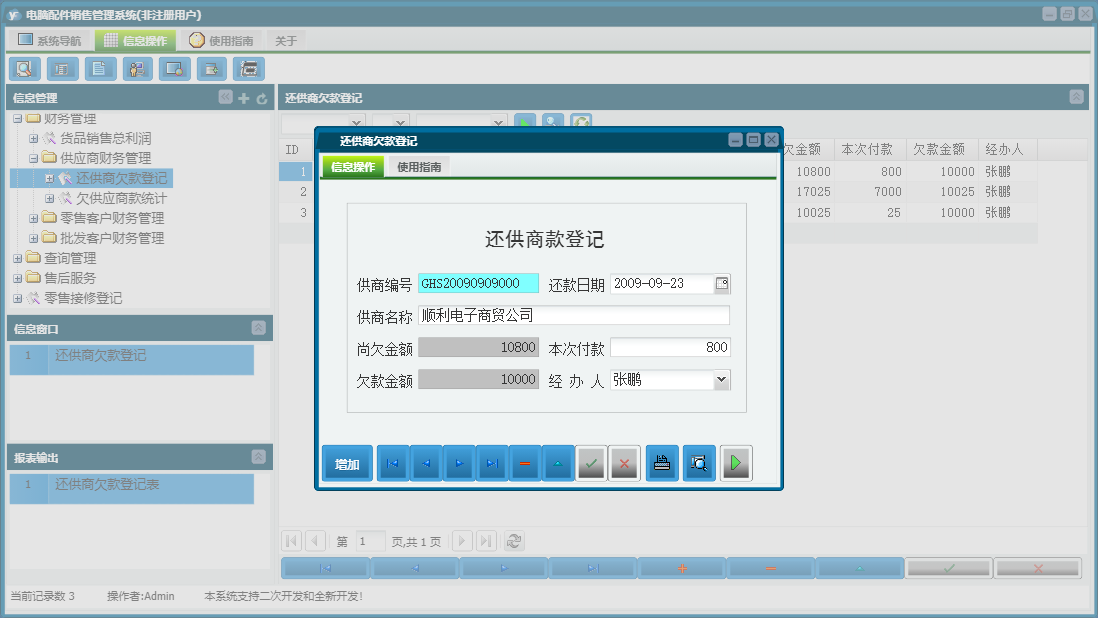Screen dimensions: 1098x618
Task: Open the 还款日期 date picker
Action: pos(722,284)
